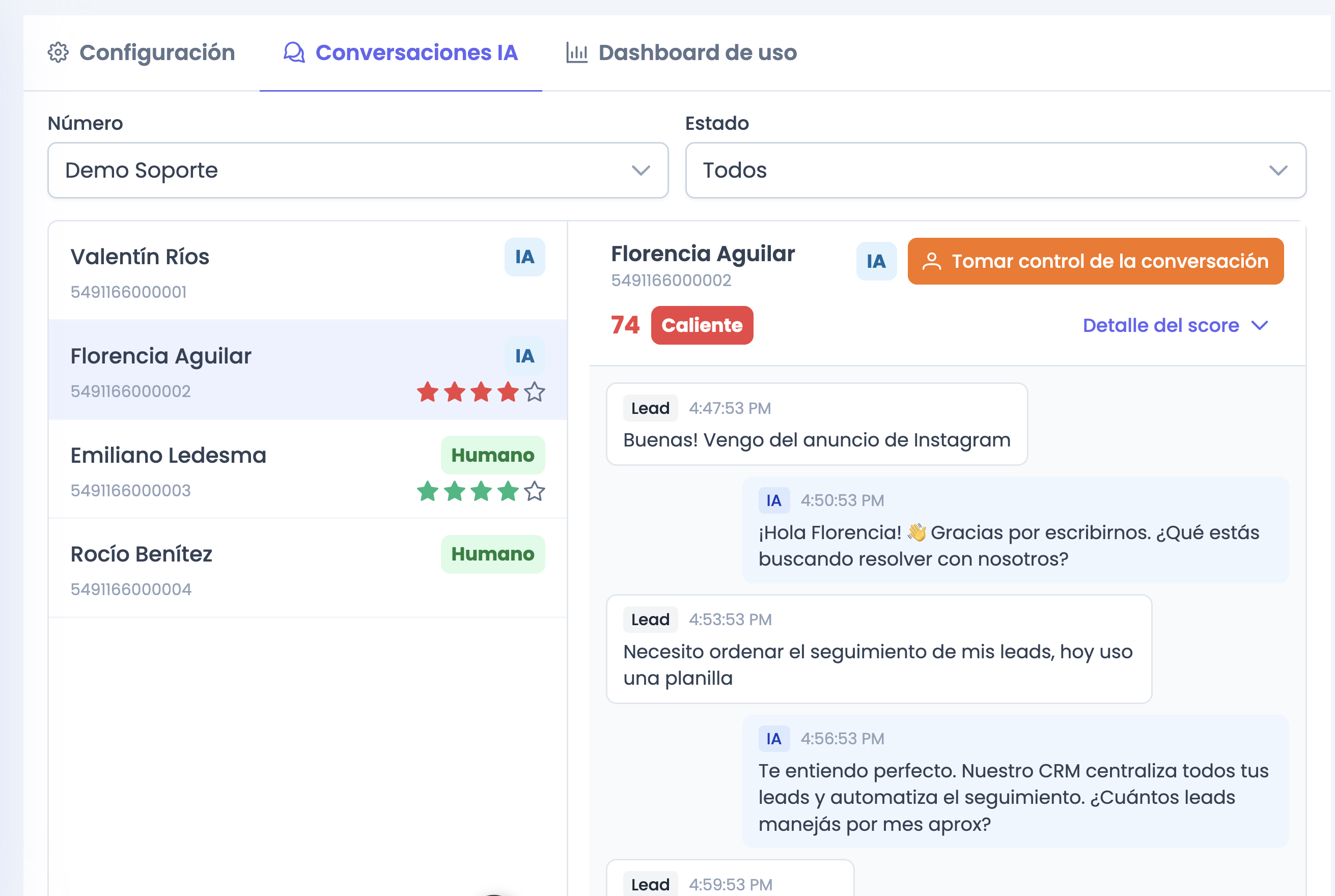Screen dimensions: 1335x896
Task: Open the Estado dropdown showing Todos
Action: pos(995,170)
